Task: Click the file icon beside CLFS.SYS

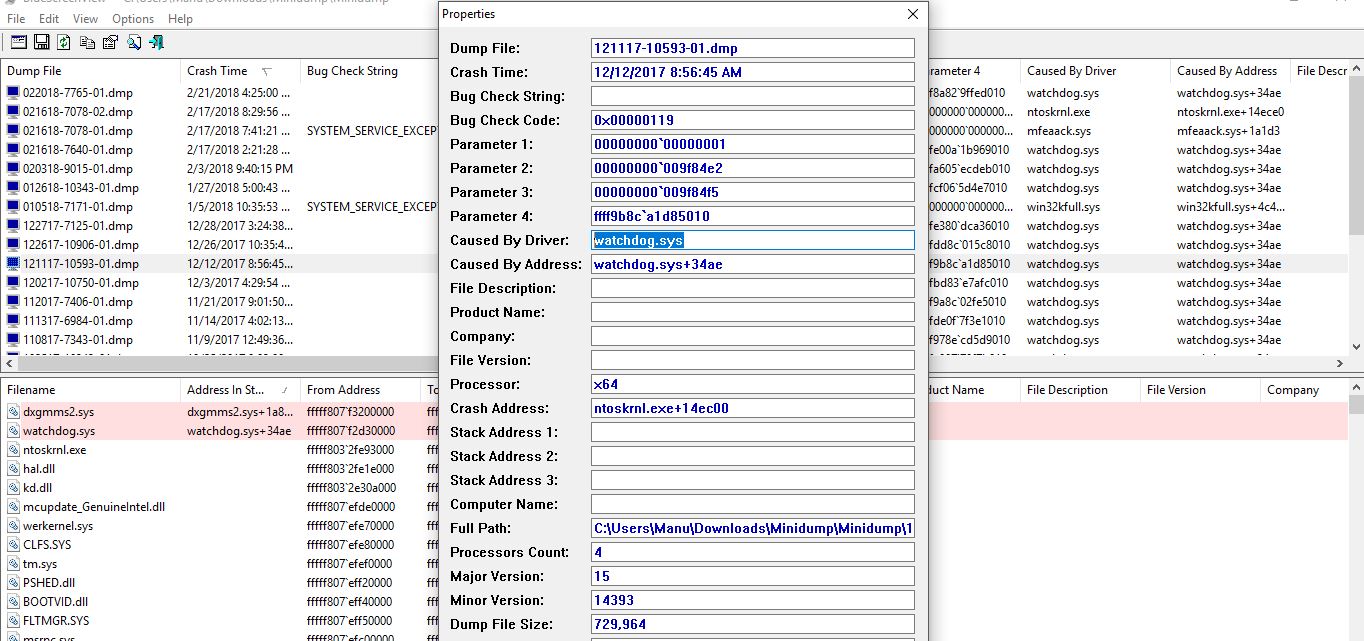Action: pyautogui.click(x=13, y=545)
